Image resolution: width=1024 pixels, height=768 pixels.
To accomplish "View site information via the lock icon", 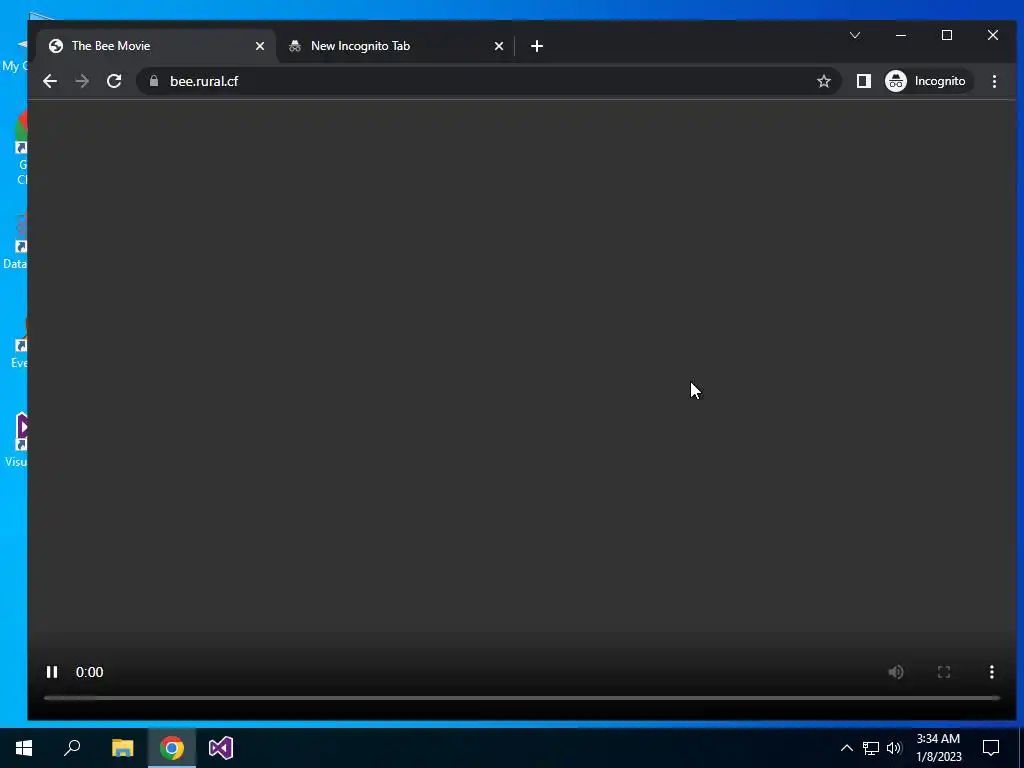I will 154,81.
